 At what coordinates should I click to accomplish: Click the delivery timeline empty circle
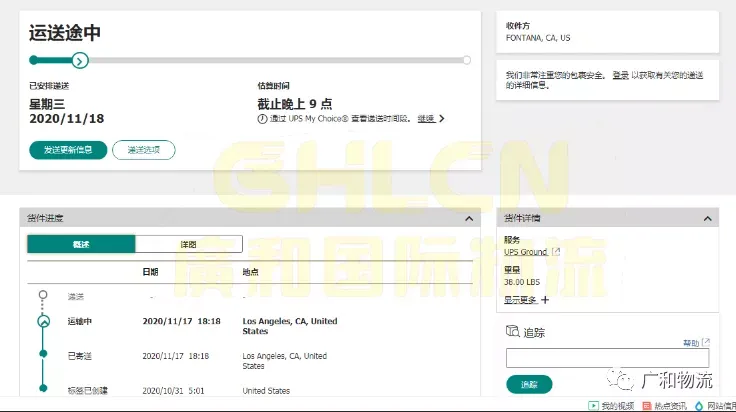point(43,295)
